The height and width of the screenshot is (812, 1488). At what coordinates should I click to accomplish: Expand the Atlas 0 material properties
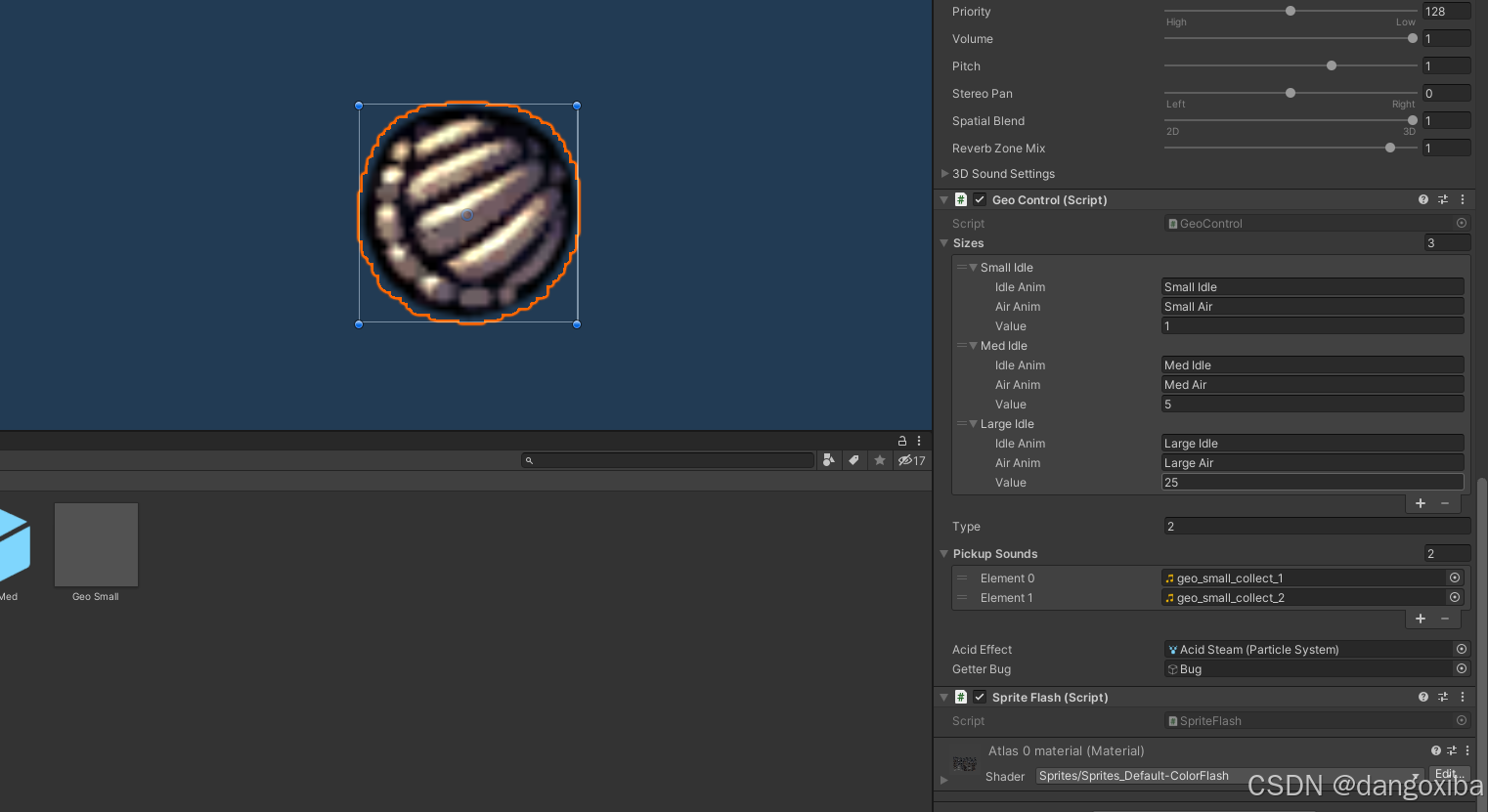coord(944,780)
